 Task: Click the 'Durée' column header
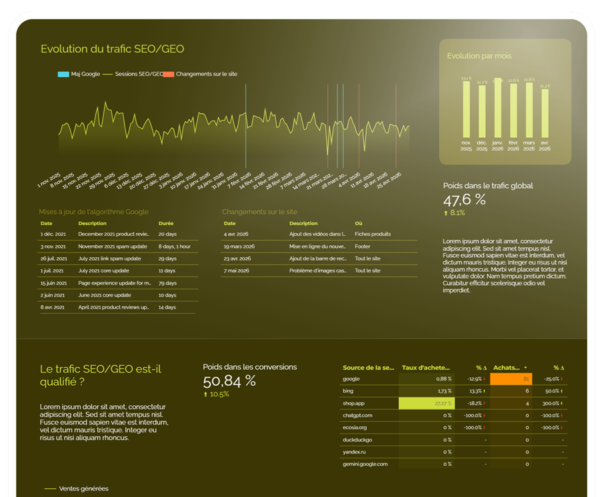pyautogui.click(x=166, y=223)
